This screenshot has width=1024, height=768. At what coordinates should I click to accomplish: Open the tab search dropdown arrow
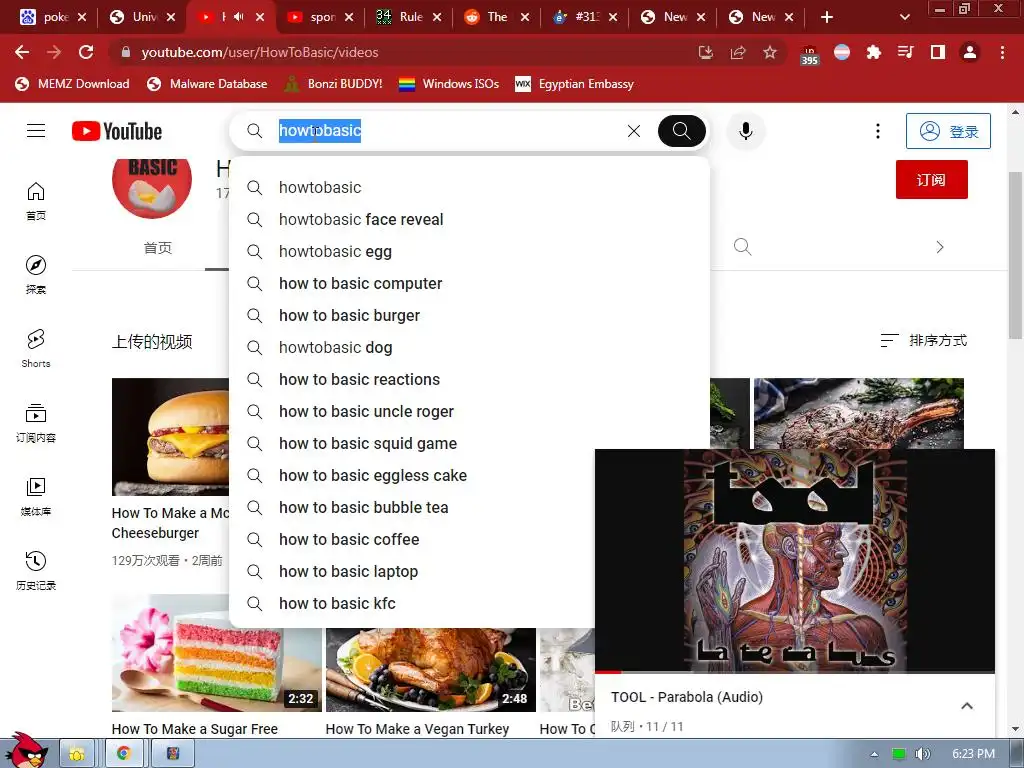904,17
